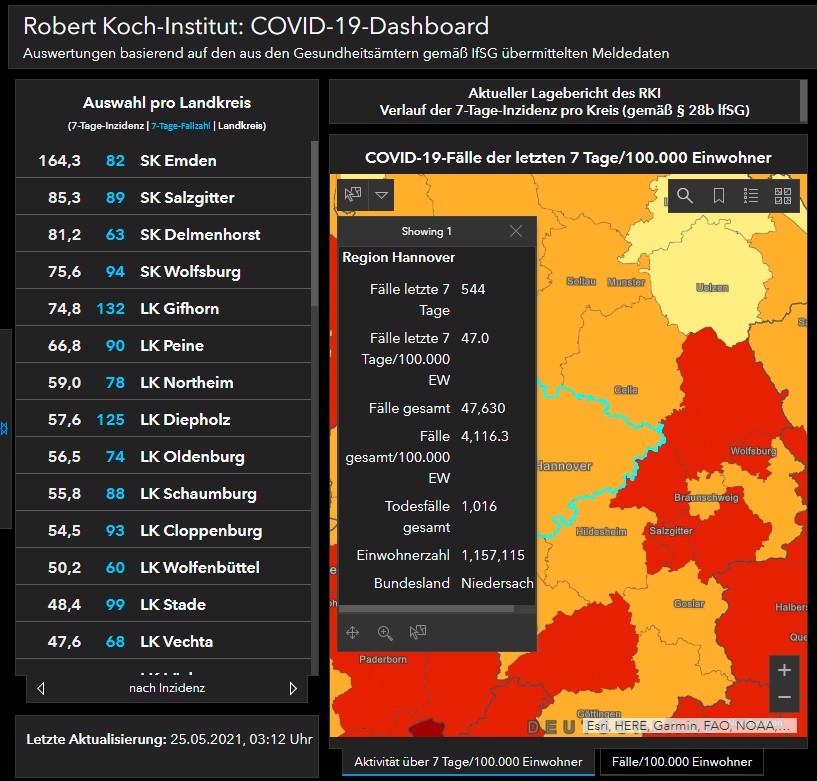Go to next list sorting arrow
Image resolution: width=817 pixels, height=781 pixels.
click(x=293, y=688)
